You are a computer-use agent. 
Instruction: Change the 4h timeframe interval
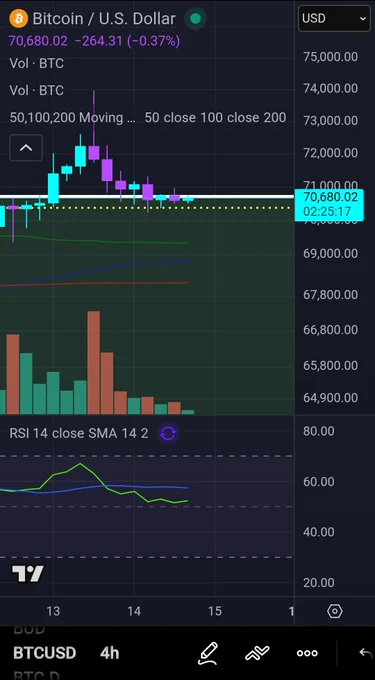(x=109, y=653)
